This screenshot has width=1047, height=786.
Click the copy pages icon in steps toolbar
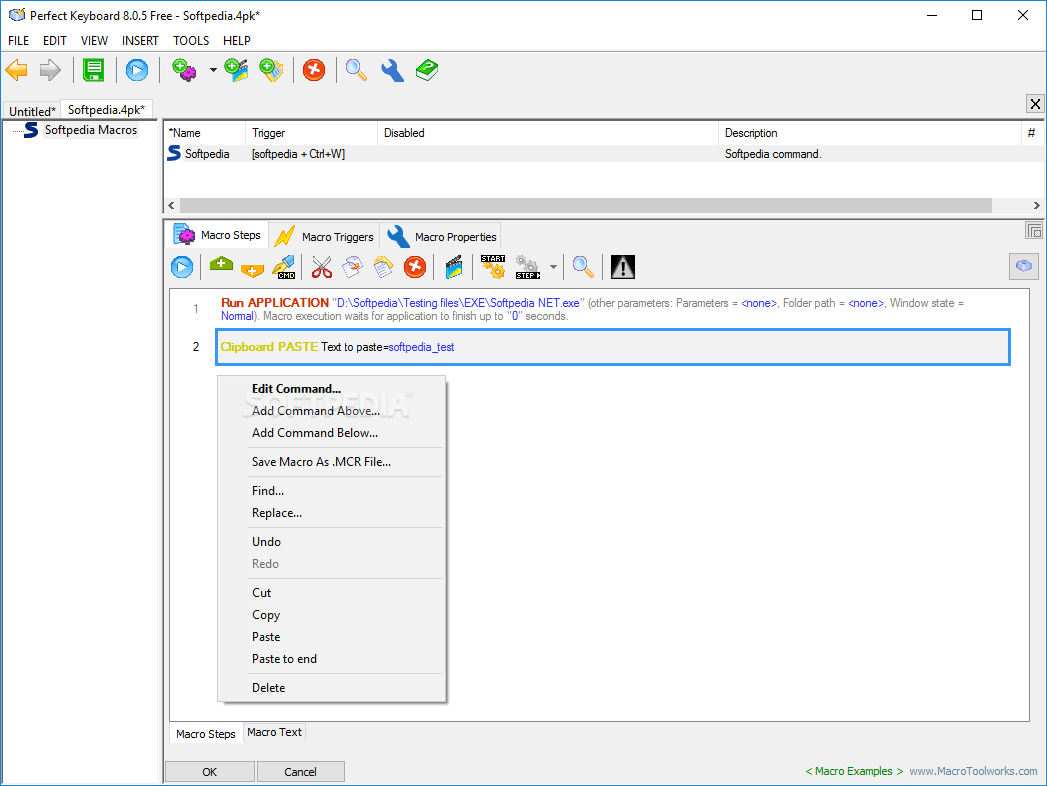(x=353, y=267)
